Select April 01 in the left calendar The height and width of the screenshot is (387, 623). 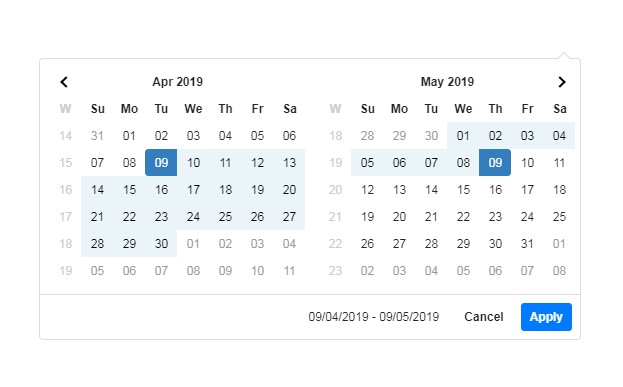click(x=129, y=135)
